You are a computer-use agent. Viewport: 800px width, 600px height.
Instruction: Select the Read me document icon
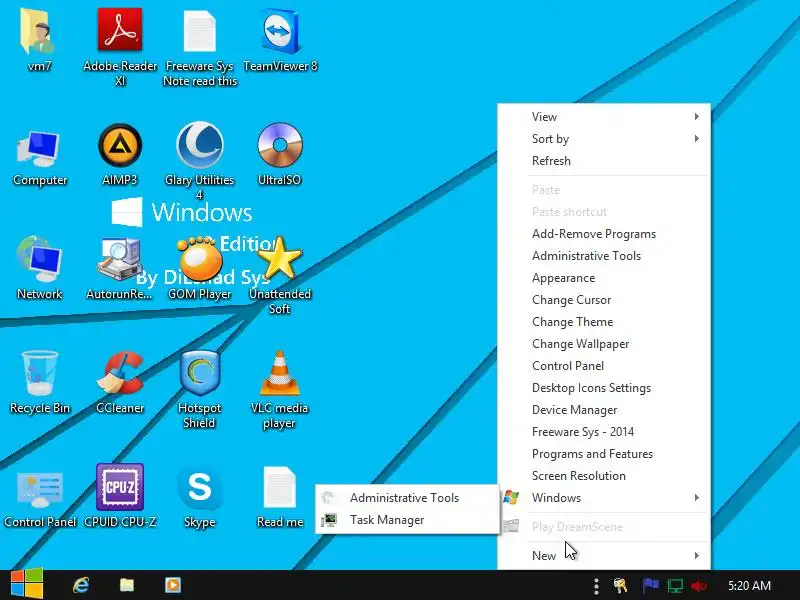click(280, 488)
